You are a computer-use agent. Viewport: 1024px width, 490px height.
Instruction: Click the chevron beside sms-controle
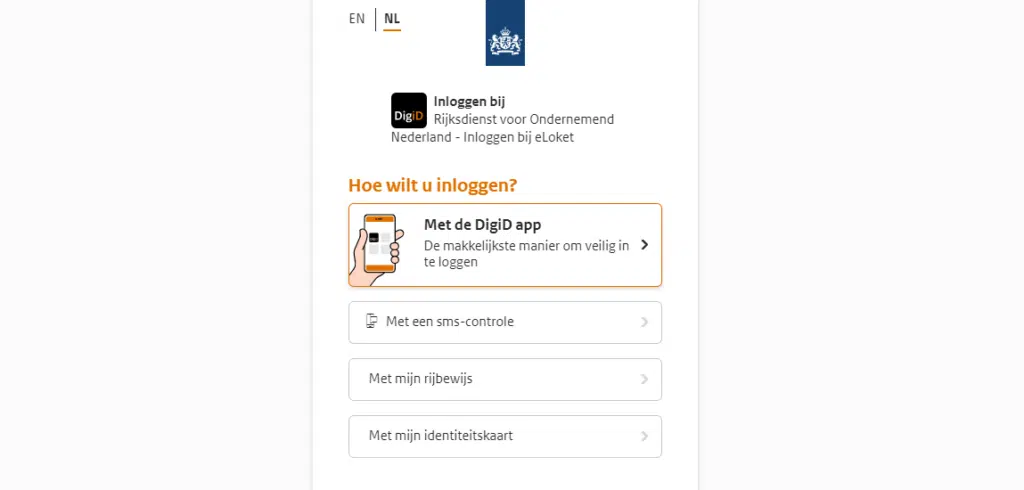coord(644,322)
